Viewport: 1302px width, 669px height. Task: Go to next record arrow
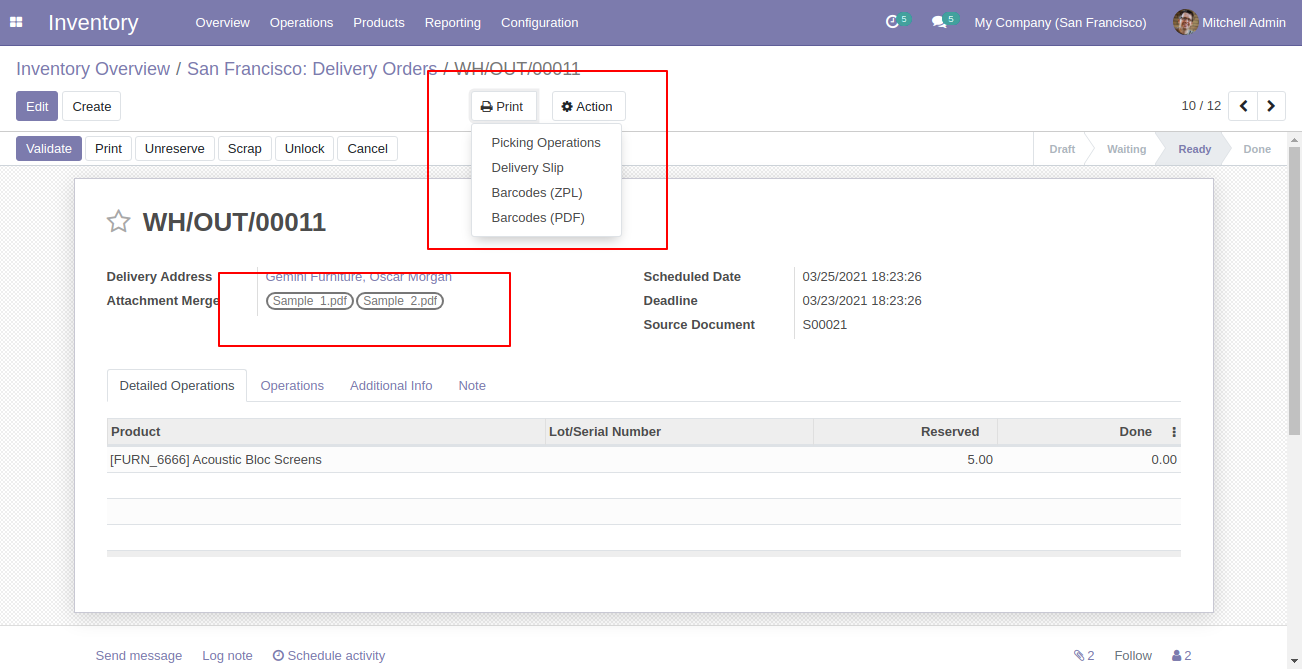pyautogui.click(x=1271, y=106)
